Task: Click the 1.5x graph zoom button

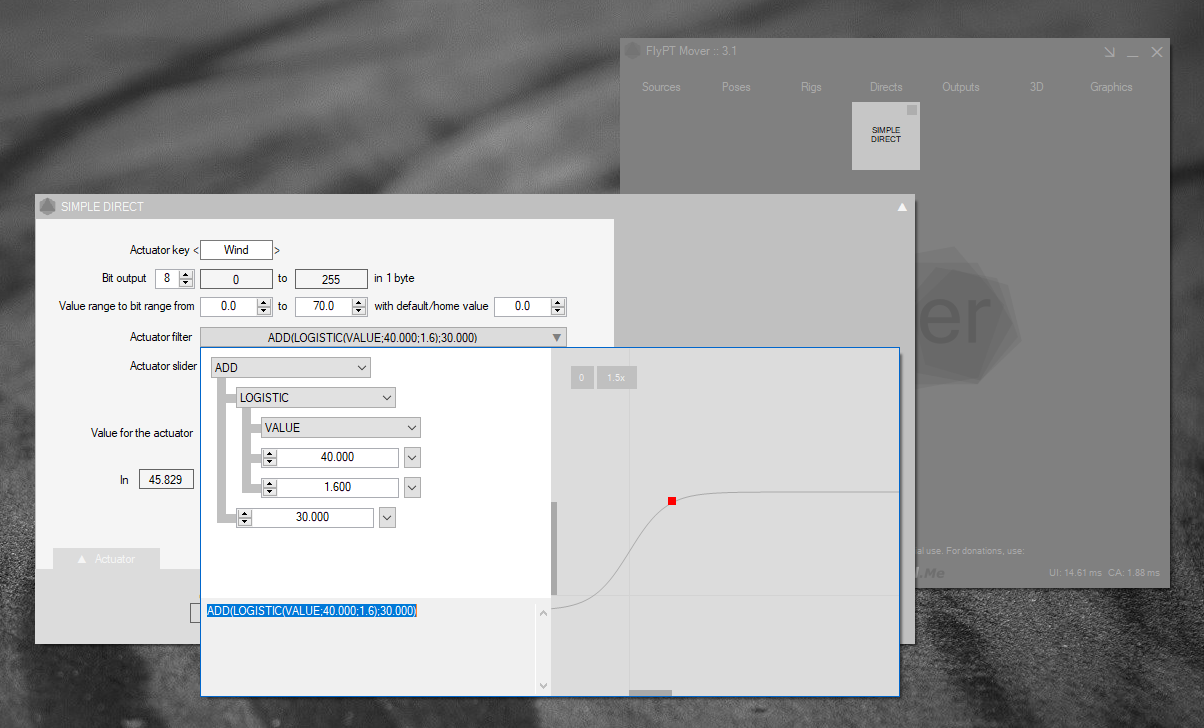Action: coord(616,378)
